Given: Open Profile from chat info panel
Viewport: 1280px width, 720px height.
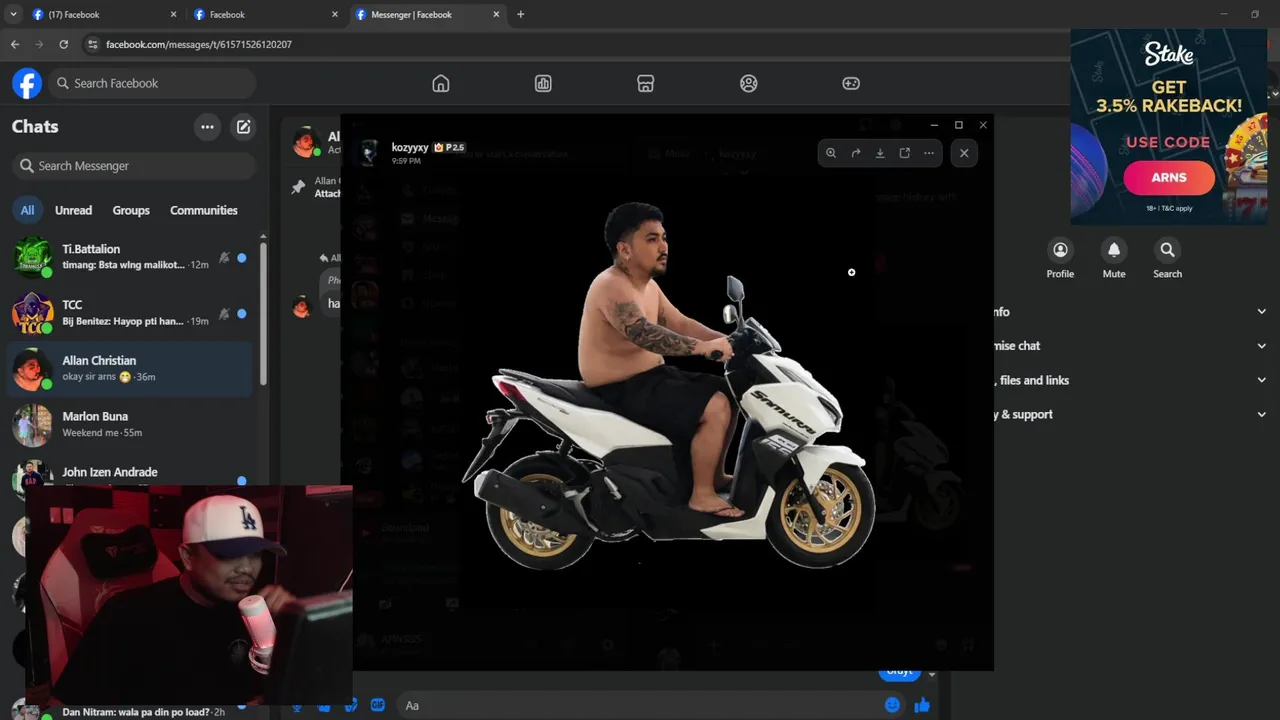Looking at the screenshot, I should click(1060, 258).
